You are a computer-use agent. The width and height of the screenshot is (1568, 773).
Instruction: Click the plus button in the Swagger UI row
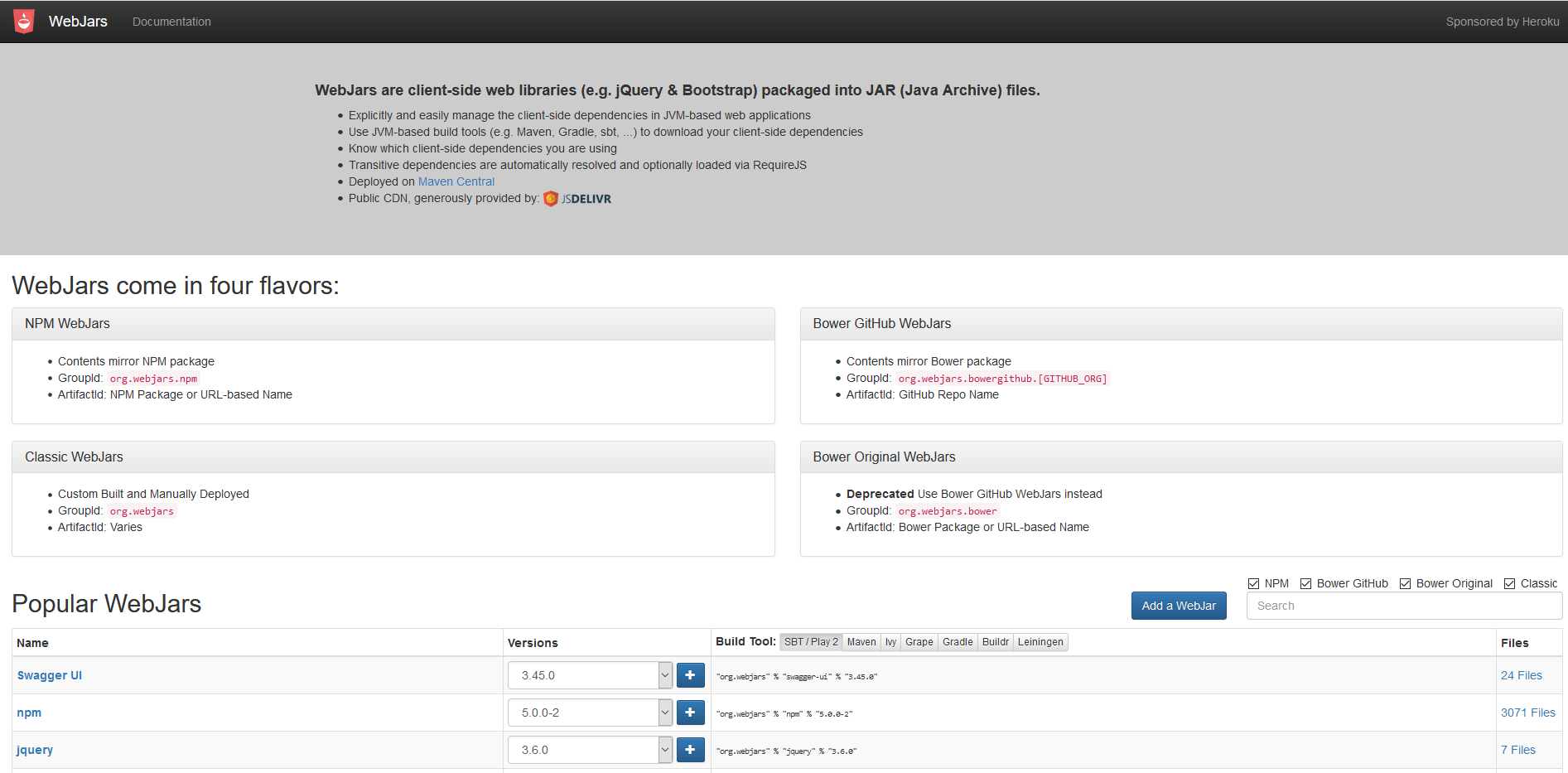[690, 675]
